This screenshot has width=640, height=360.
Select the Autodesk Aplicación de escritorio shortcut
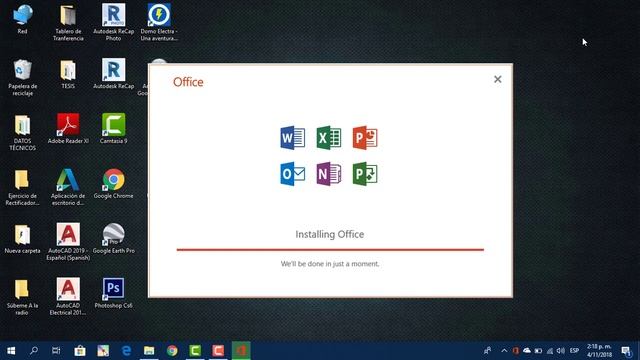[68, 188]
